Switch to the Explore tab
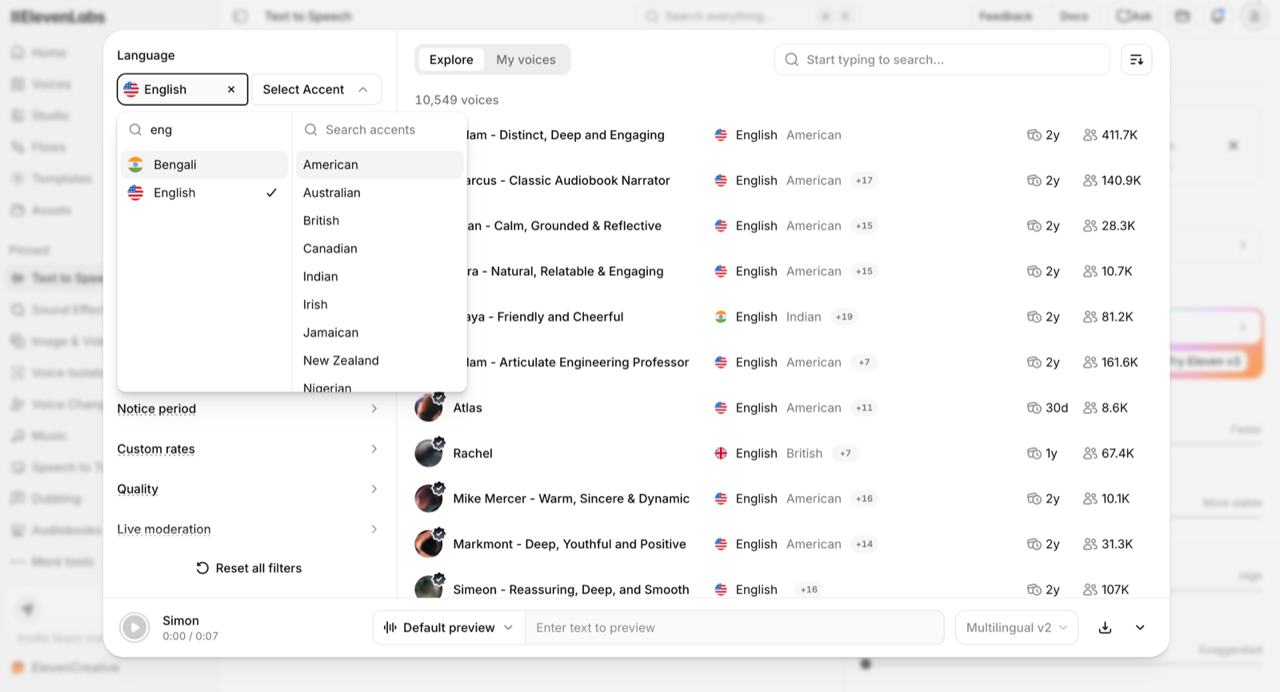Image resolution: width=1280 pixels, height=692 pixels. tap(451, 59)
